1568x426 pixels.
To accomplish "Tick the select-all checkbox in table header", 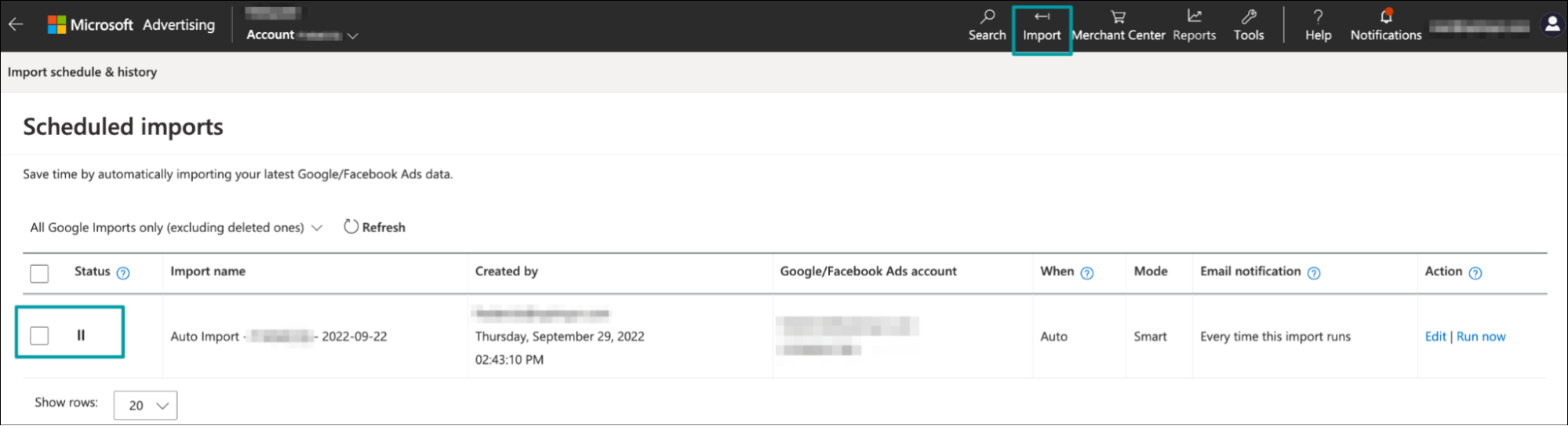I will click(39, 273).
